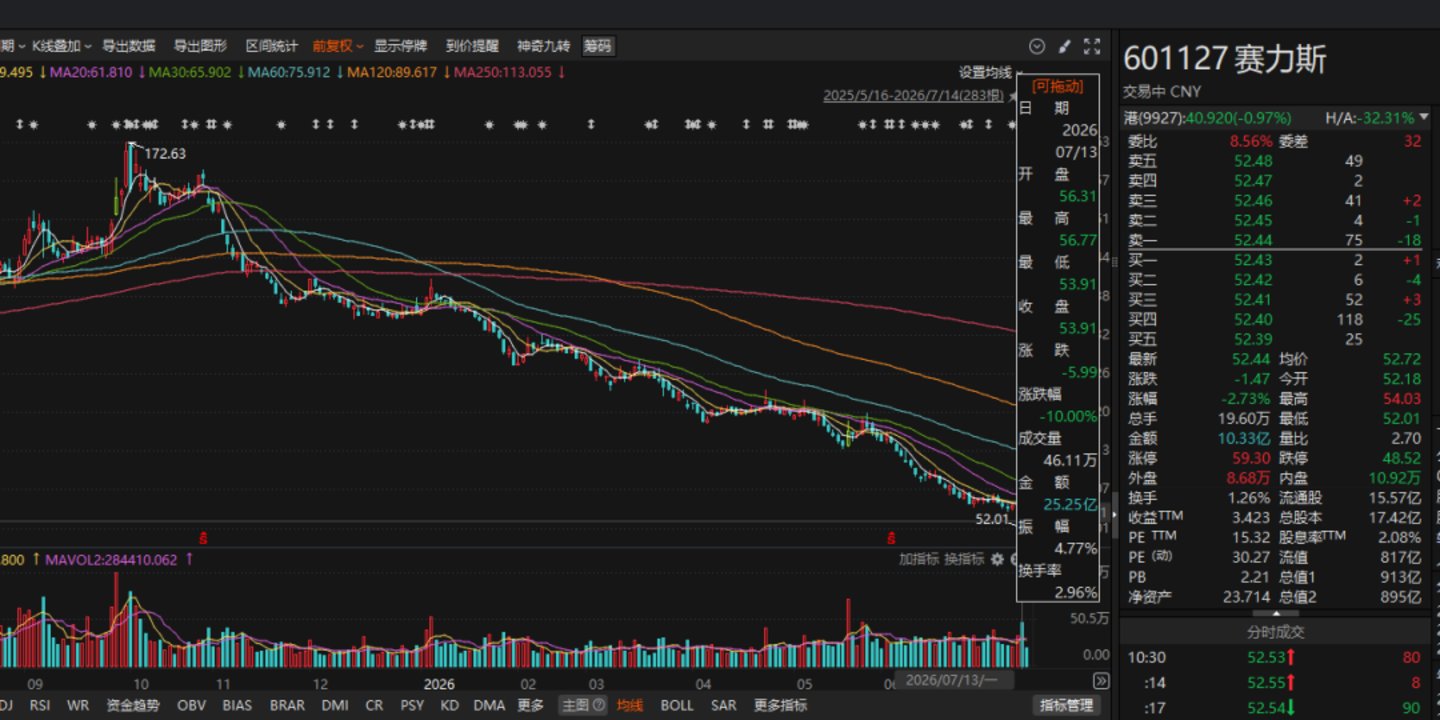
Task: Open 指标管理 indicator manager
Action: [1067, 705]
